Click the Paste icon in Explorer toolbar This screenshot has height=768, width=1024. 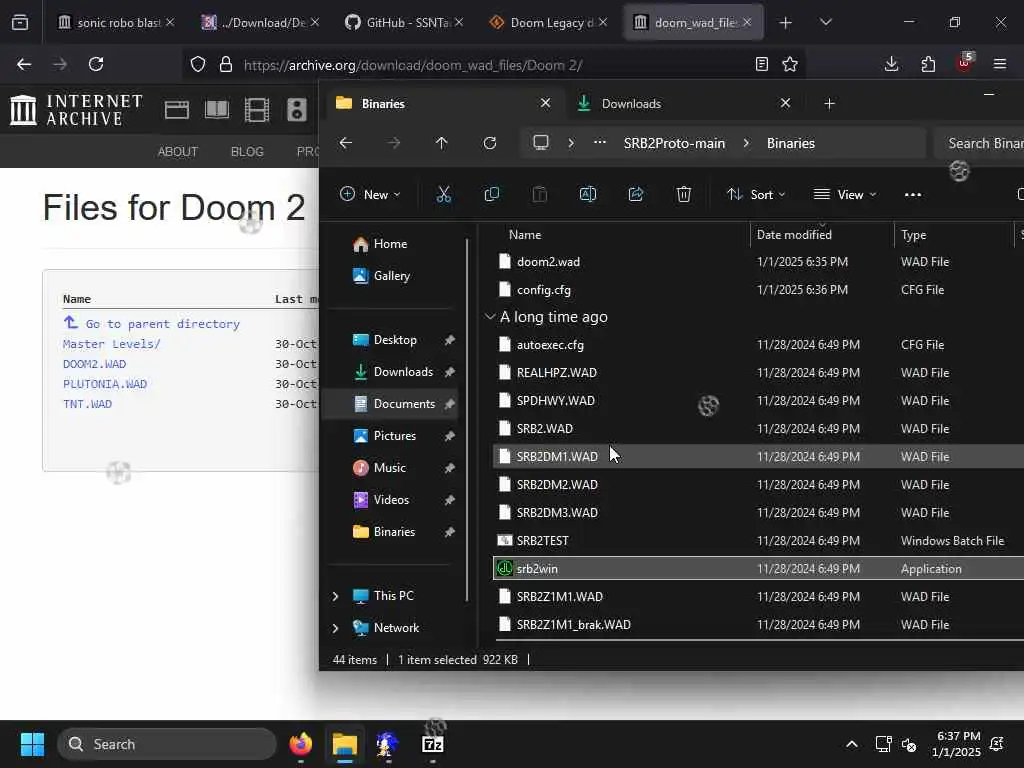click(x=539, y=195)
